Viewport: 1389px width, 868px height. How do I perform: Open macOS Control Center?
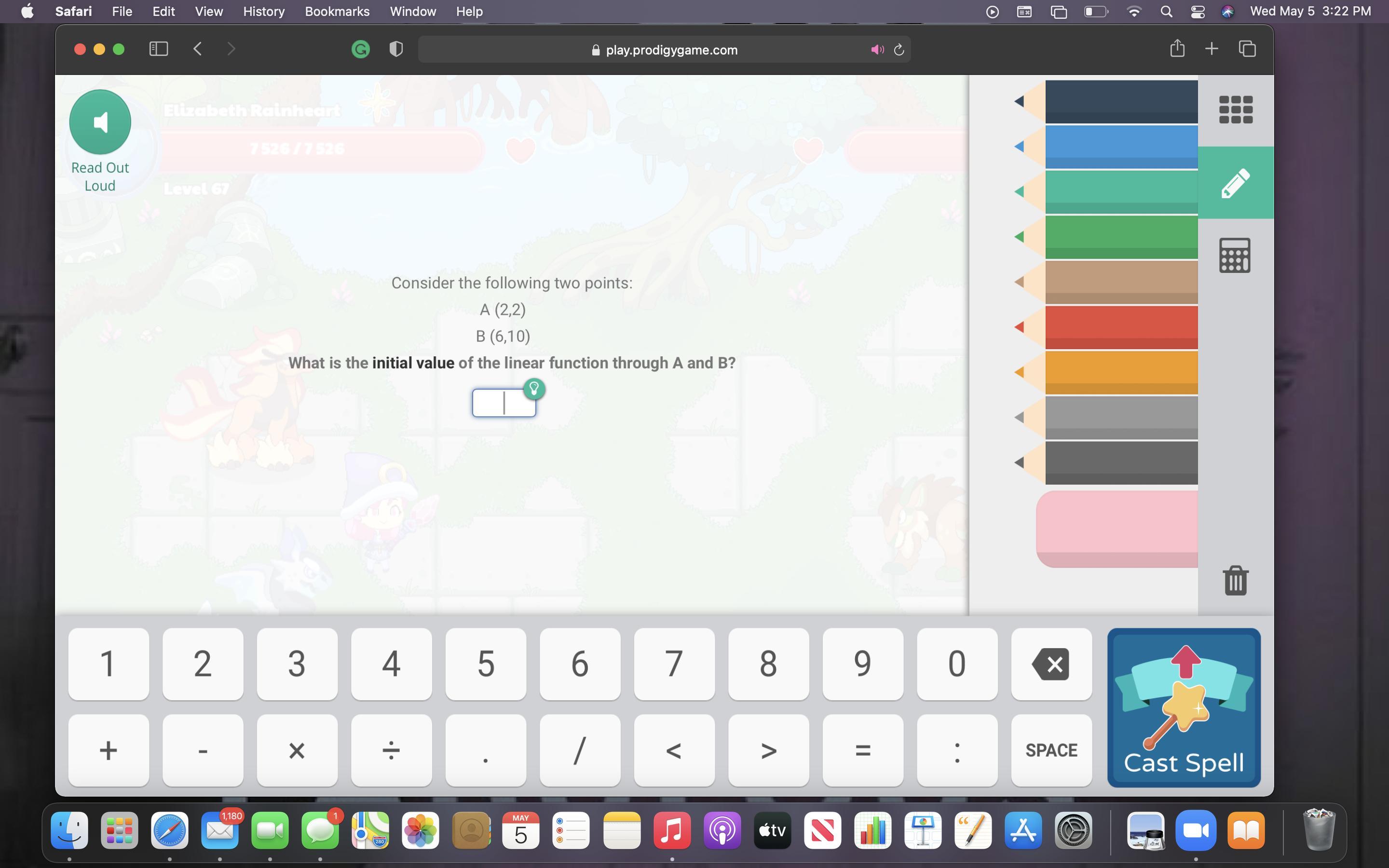[x=1198, y=12]
